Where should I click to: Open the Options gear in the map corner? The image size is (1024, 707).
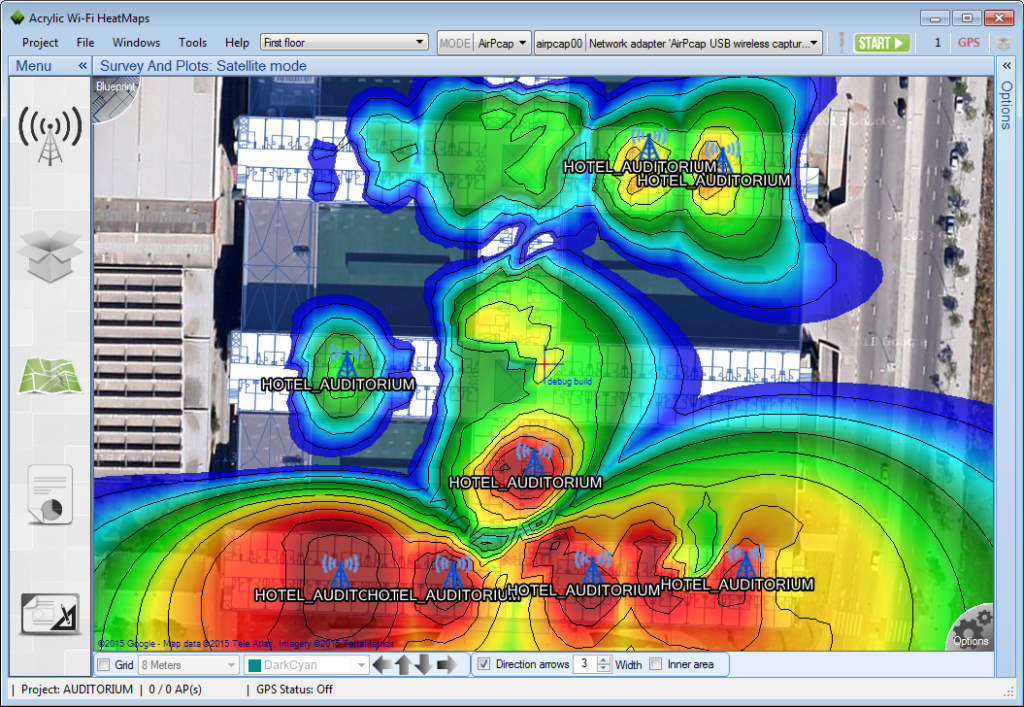tap(969, 630)
